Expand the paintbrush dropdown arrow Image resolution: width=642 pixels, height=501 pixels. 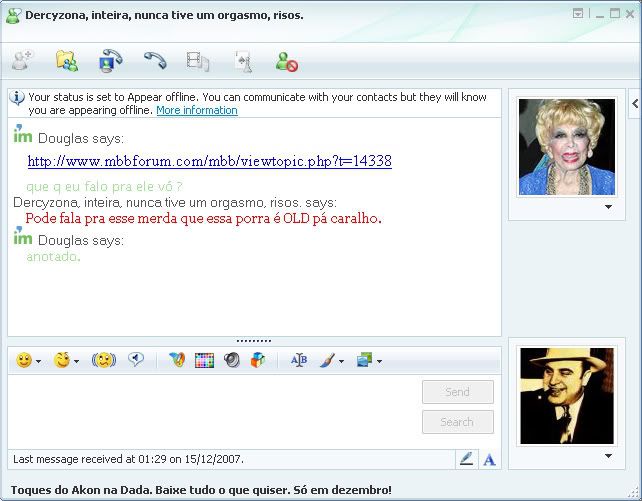(x=341, y=361)
